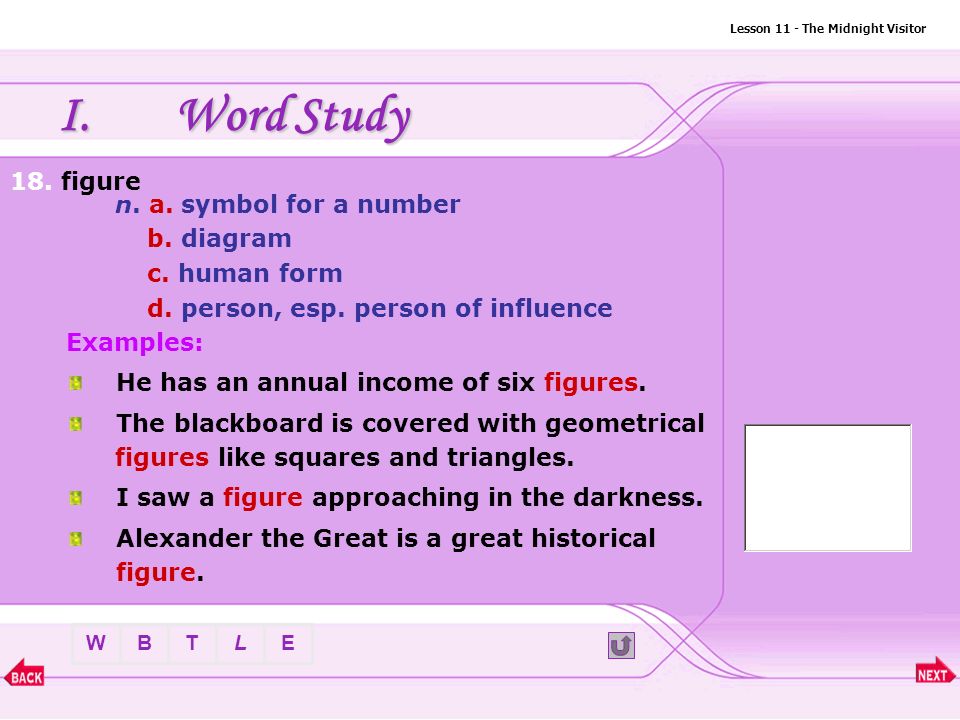Screen dimensions: 960x720
Task: Open the T tab
Action: [192, 643]
